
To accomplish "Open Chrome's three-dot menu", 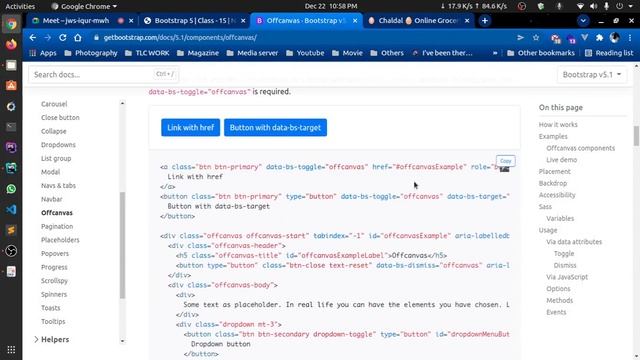I will point(630,38).
